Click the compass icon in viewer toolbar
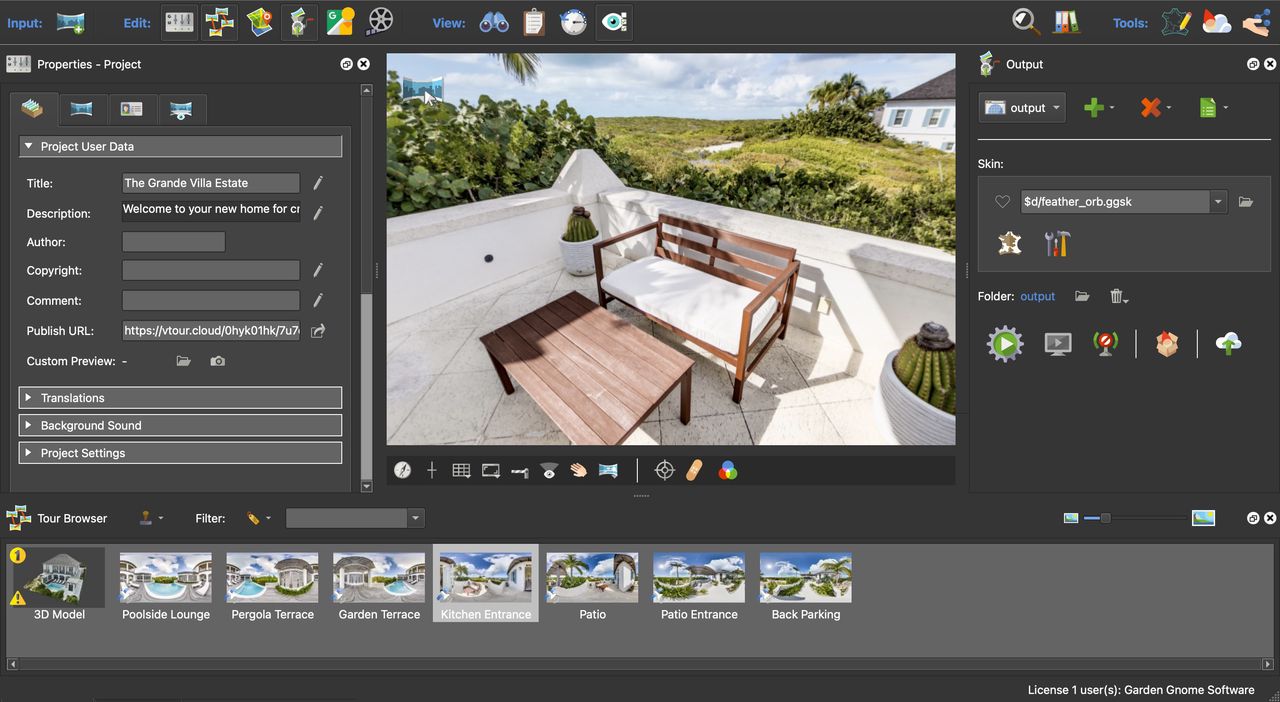 click(403, 470)
